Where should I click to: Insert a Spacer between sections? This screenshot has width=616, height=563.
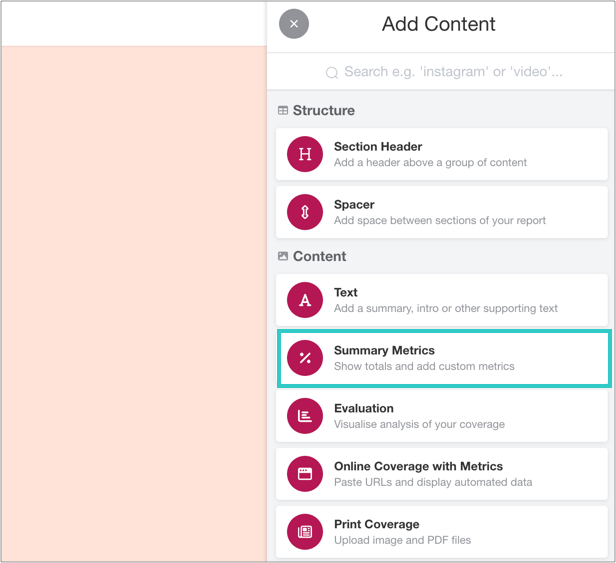[354, 205]
